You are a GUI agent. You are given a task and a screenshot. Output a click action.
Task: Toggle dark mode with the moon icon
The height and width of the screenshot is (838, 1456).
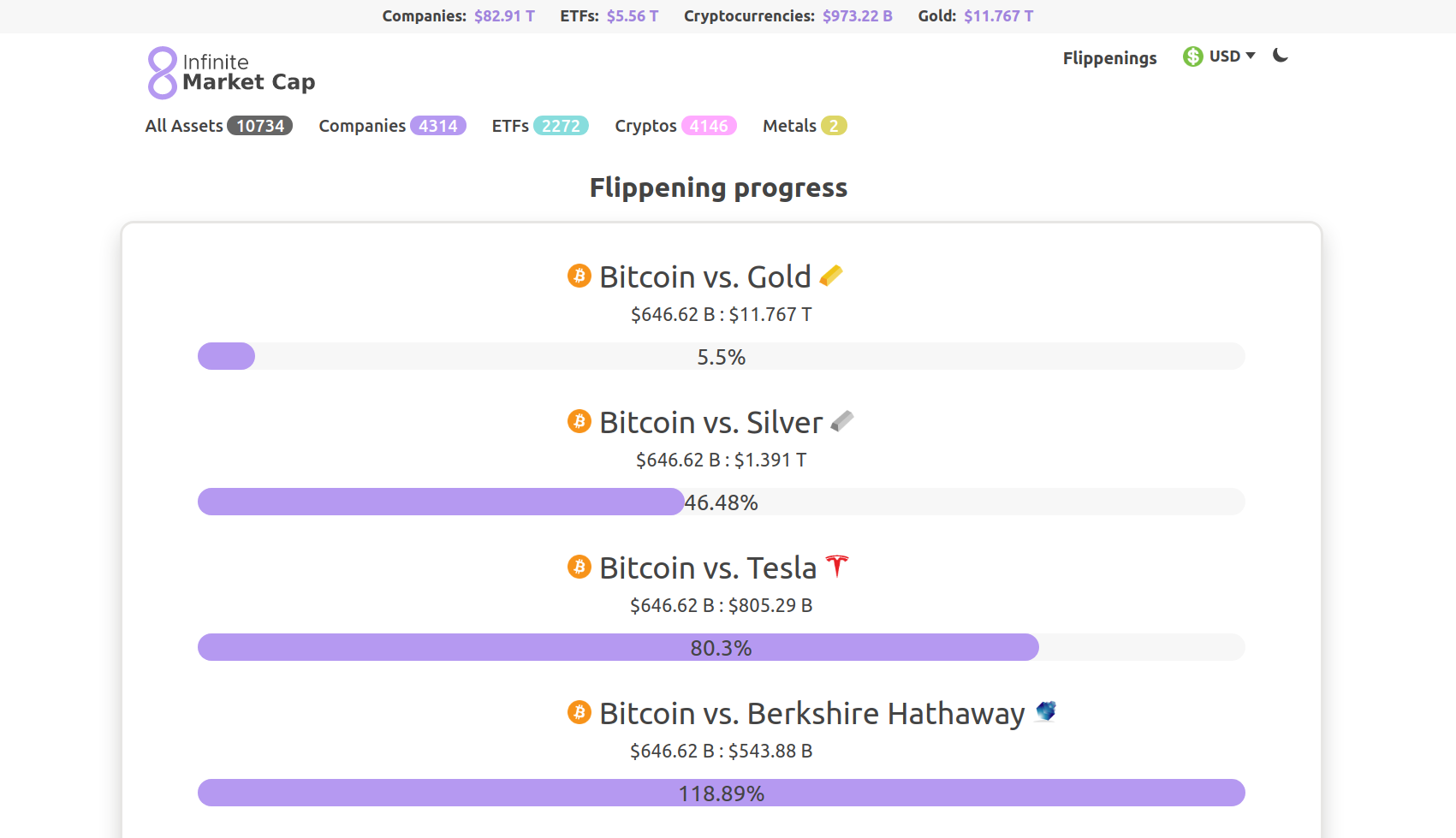(1280, 55)
